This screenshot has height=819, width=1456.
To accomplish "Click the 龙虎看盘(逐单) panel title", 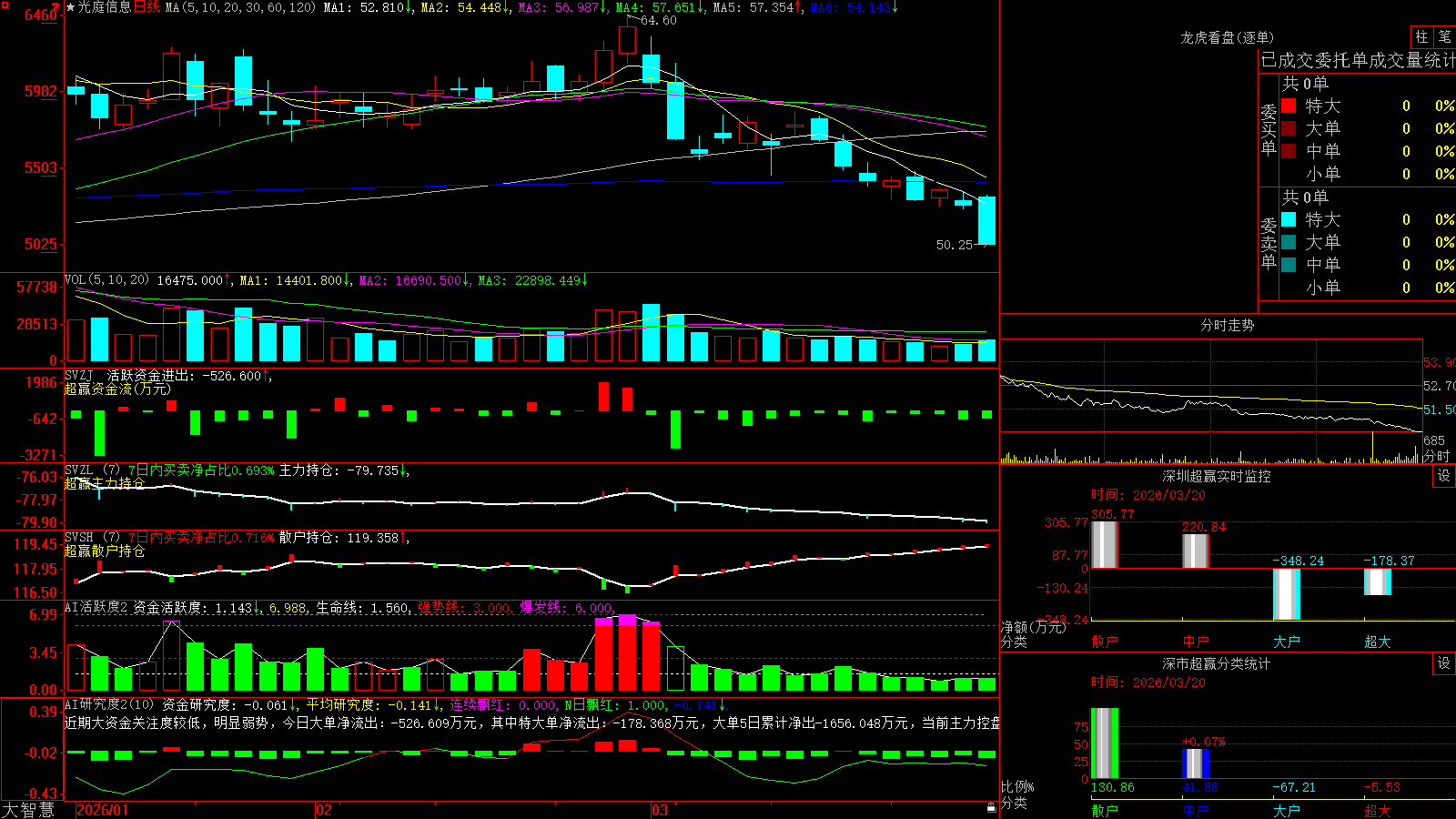I will [1228, 37].
